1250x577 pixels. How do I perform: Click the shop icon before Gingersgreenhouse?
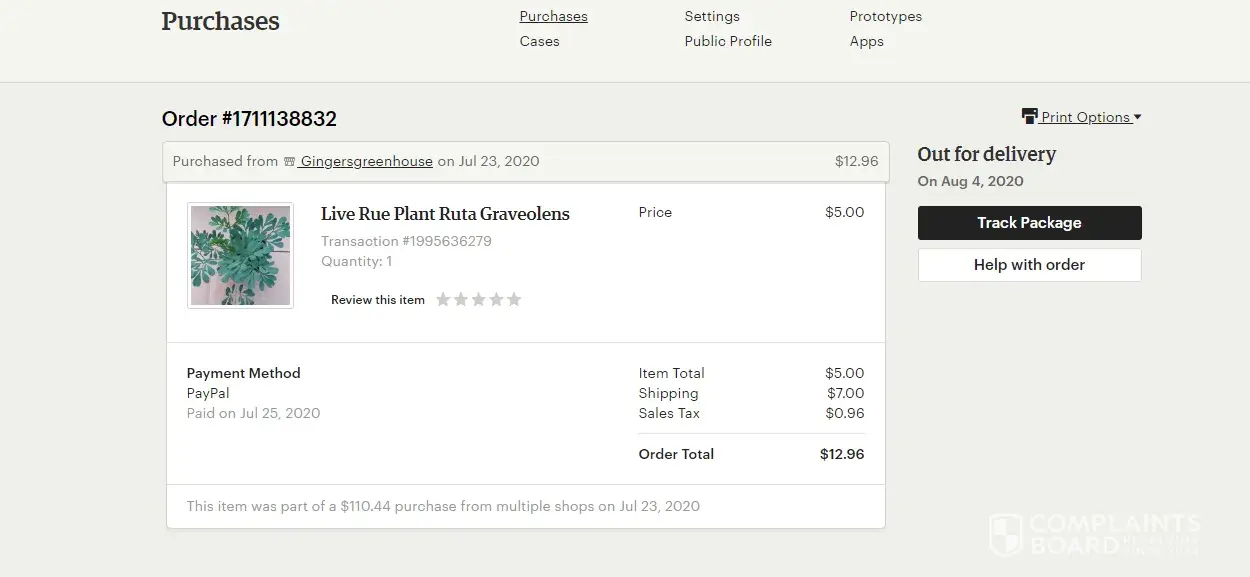tap(289, 162)
